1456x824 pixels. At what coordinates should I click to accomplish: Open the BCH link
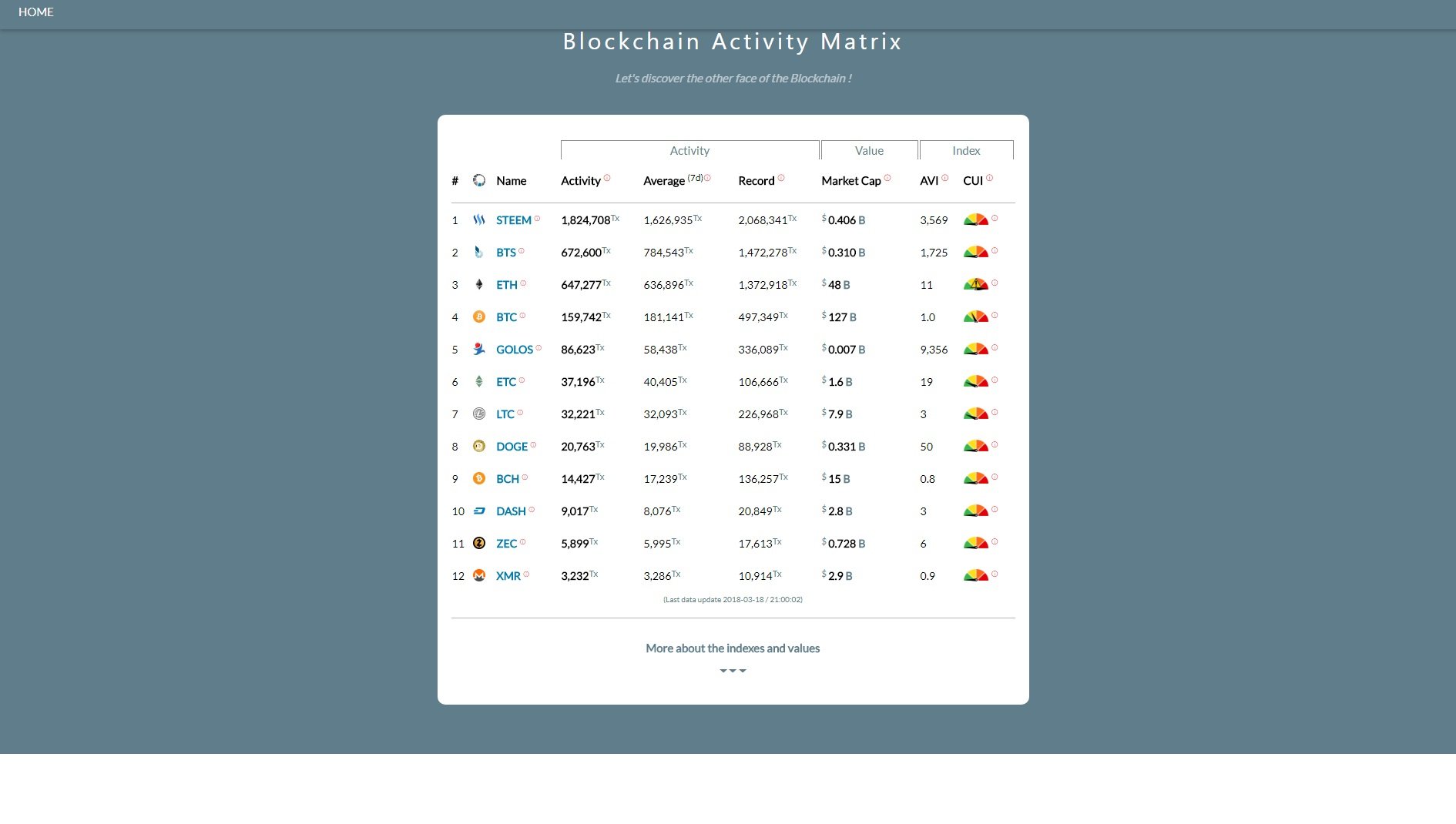508,479
